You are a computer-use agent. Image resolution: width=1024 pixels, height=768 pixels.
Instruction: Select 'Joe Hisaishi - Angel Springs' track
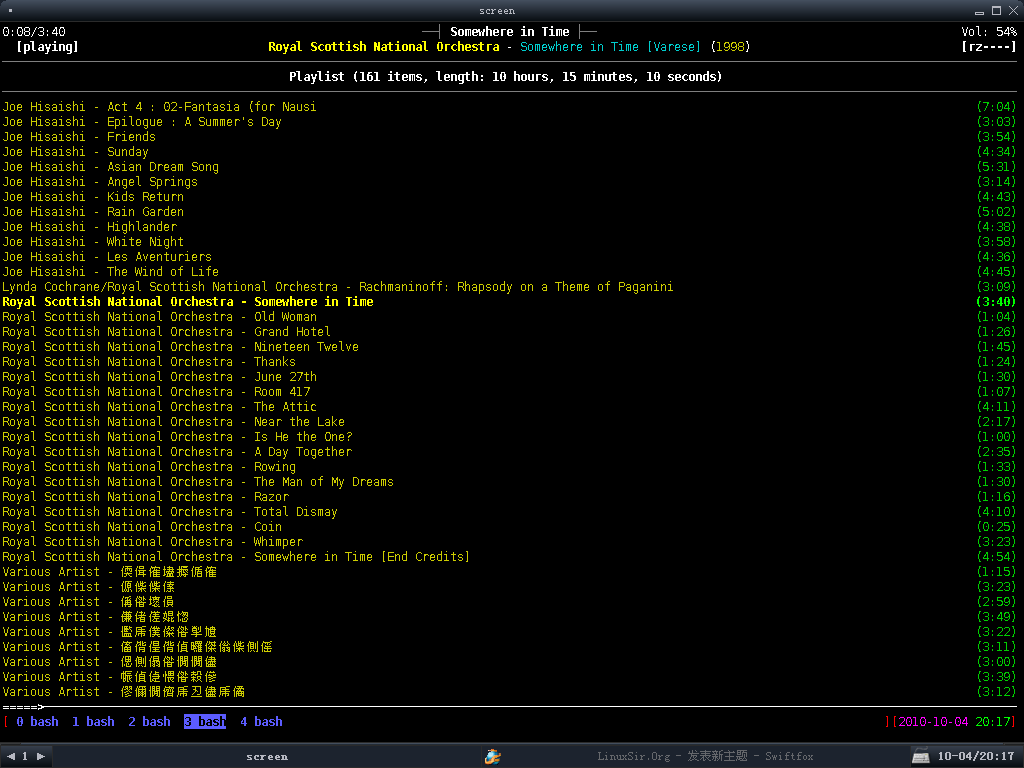tap(509, 182)
